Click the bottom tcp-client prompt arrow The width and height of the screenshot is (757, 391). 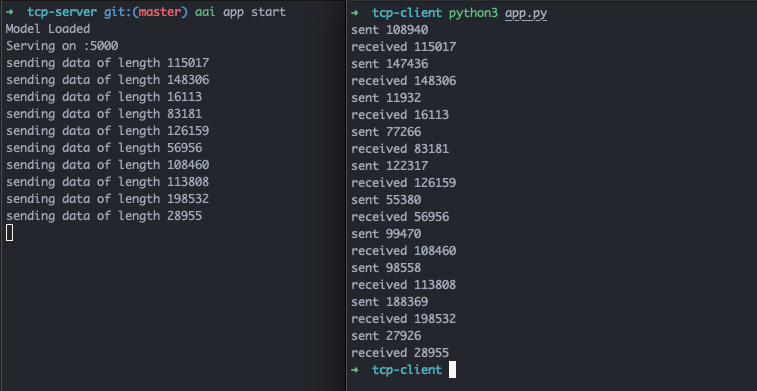(355, 370)
